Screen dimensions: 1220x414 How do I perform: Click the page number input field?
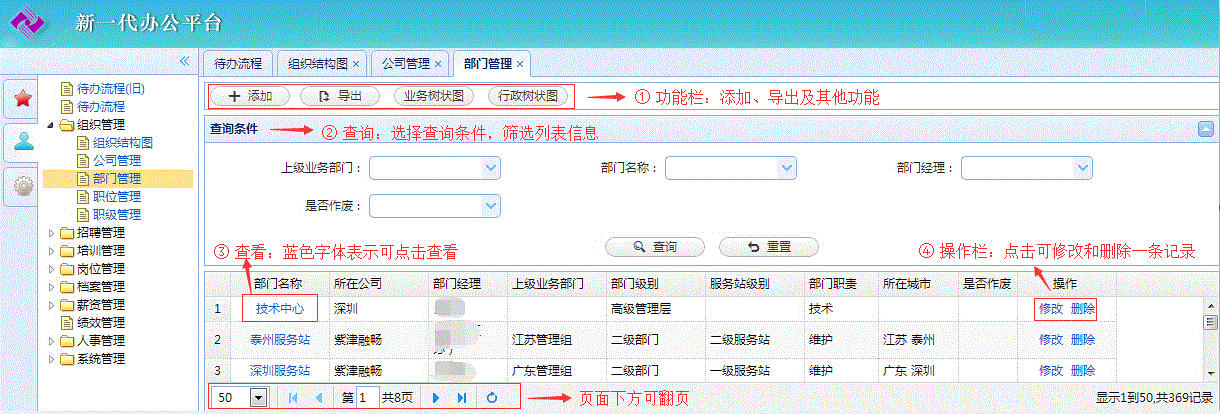point(366,397)
